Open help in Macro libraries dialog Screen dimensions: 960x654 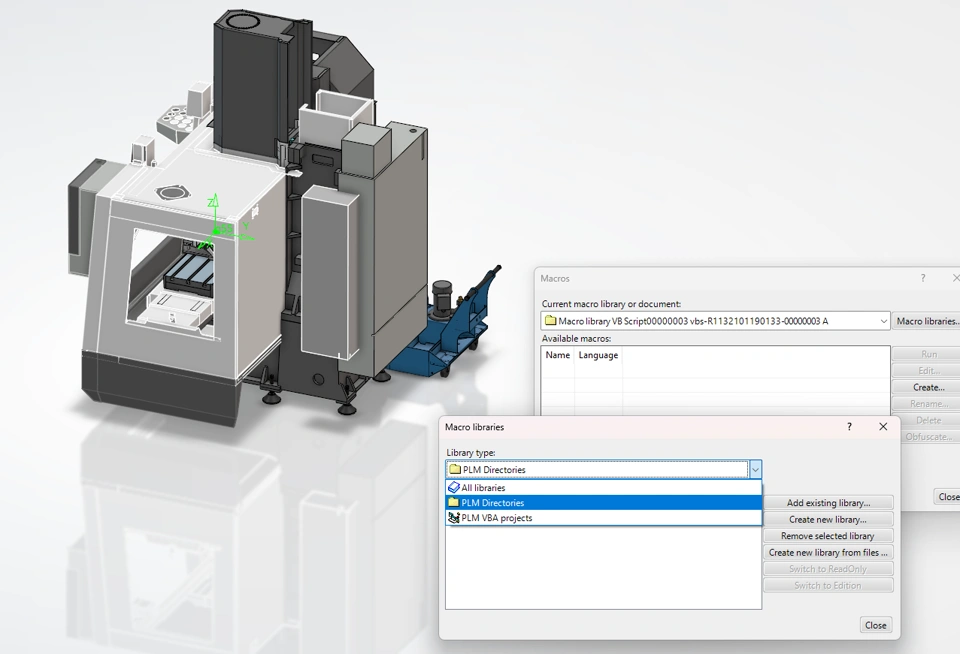coord(849,427)
